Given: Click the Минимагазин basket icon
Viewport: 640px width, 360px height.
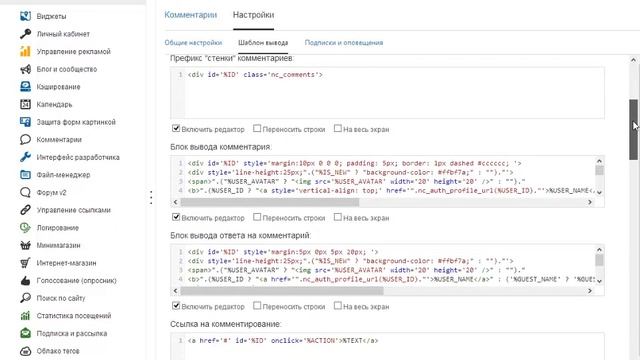Looking at the screenshot, I should click(25, 245).
